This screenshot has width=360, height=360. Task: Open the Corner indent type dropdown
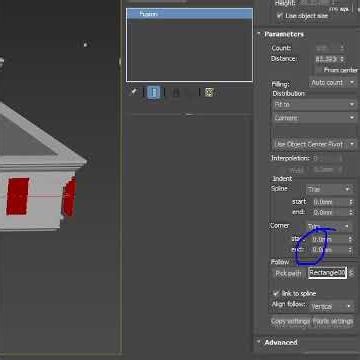(328, 226)
